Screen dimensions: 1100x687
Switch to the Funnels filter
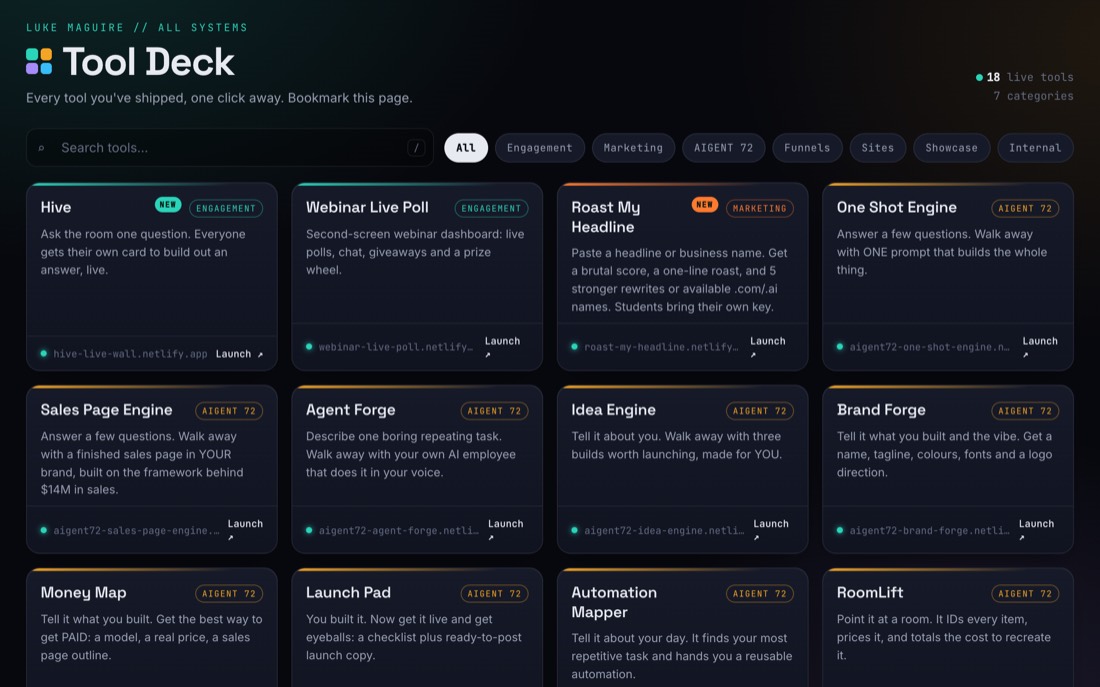(807, 148)
